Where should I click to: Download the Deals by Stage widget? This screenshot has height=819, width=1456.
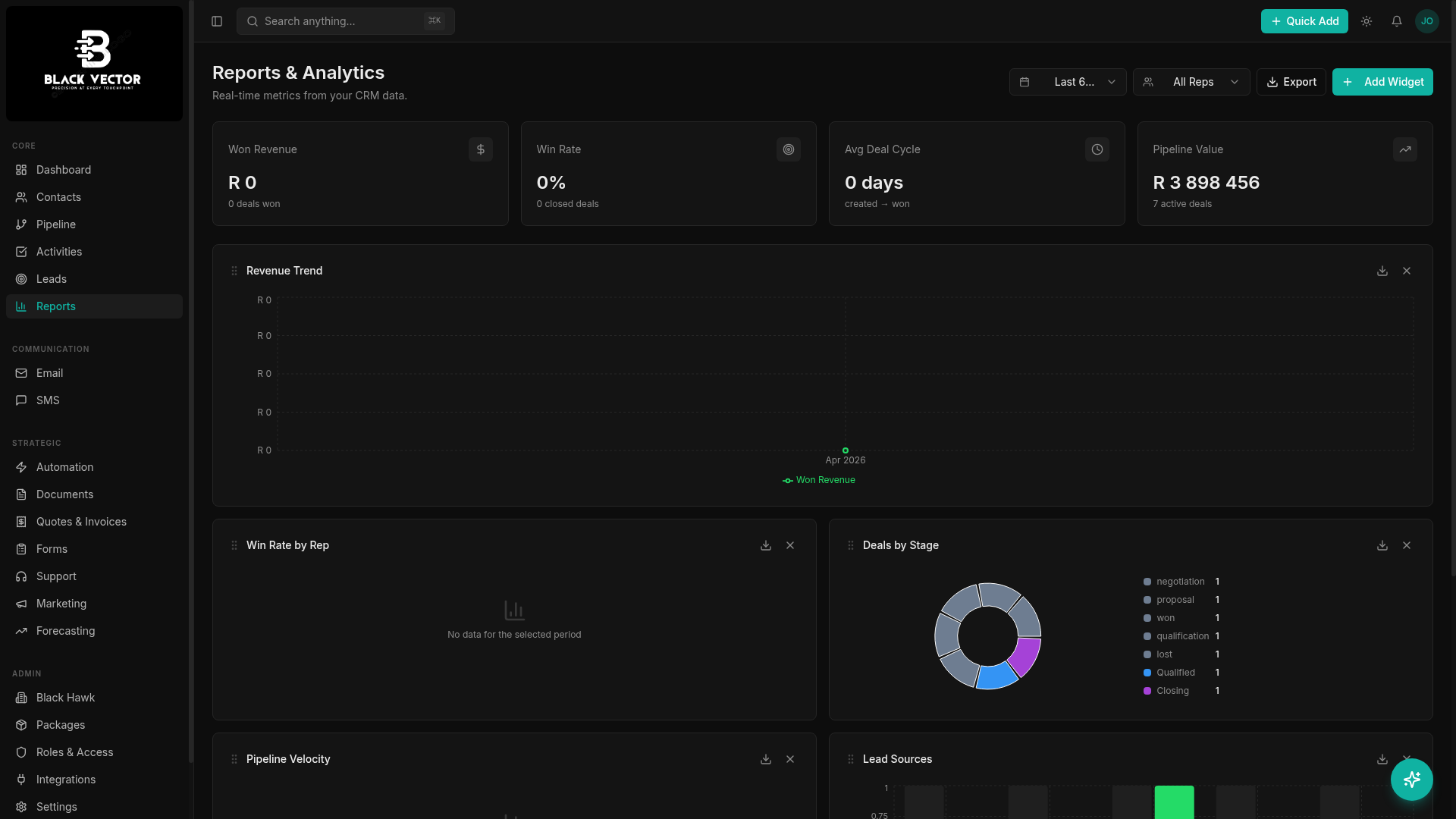tap(1382, 545)
